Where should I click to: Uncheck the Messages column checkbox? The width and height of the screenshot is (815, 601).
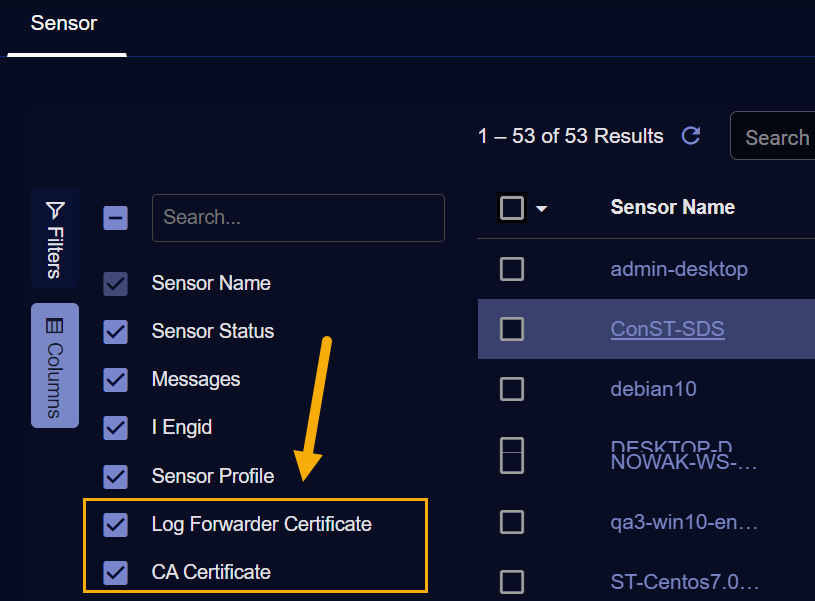pos(116,380)
